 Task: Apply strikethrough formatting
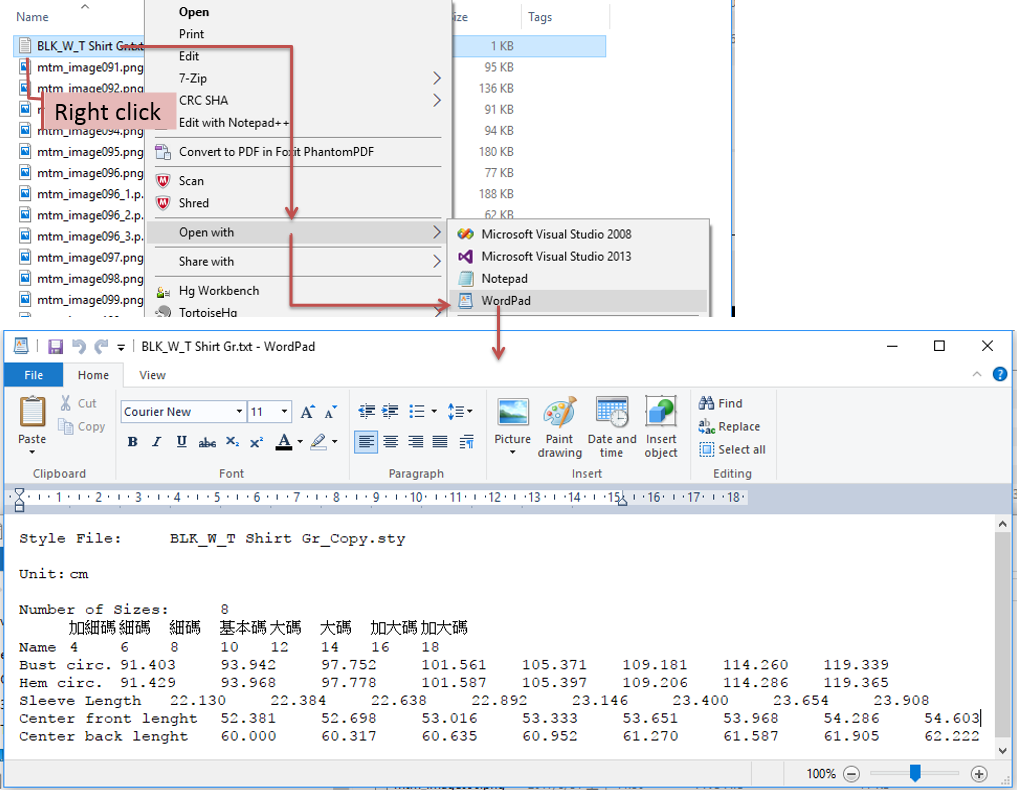tap(207, 442)
